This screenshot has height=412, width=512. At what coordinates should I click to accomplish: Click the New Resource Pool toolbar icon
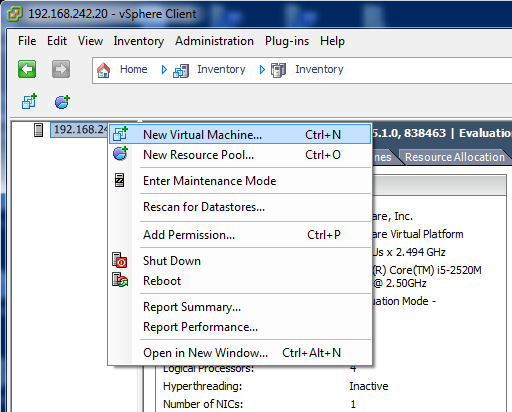[62, 102]
